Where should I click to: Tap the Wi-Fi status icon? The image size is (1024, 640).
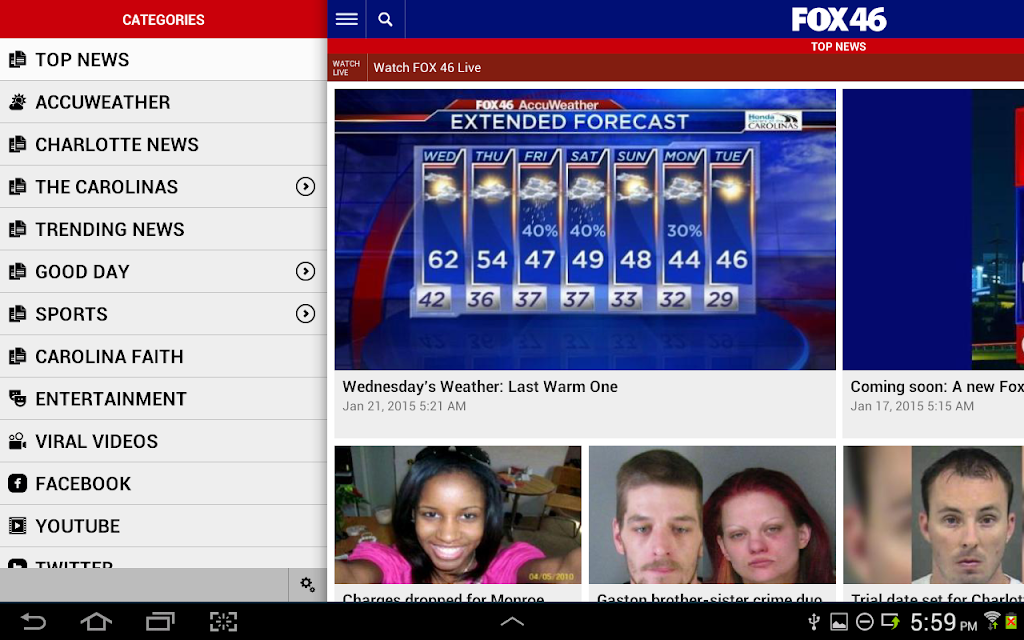coord(993,620)
